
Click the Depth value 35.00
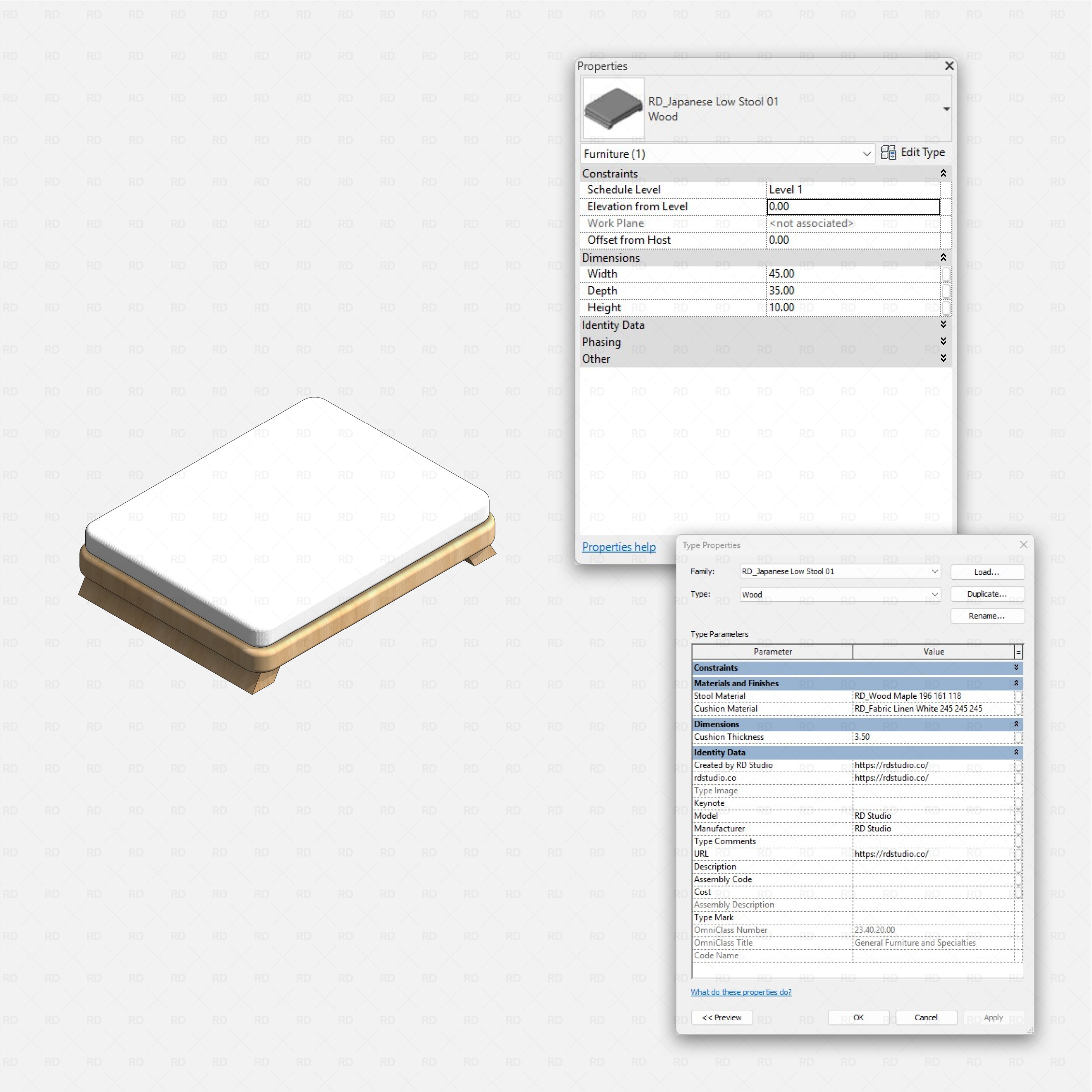point(853,291)
